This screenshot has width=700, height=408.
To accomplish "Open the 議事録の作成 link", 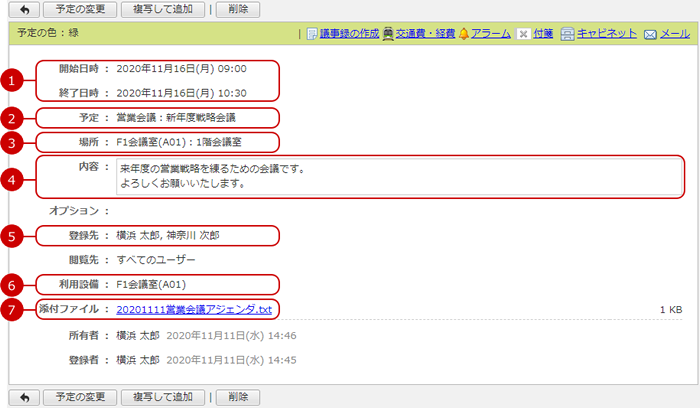I will point(349,34).
